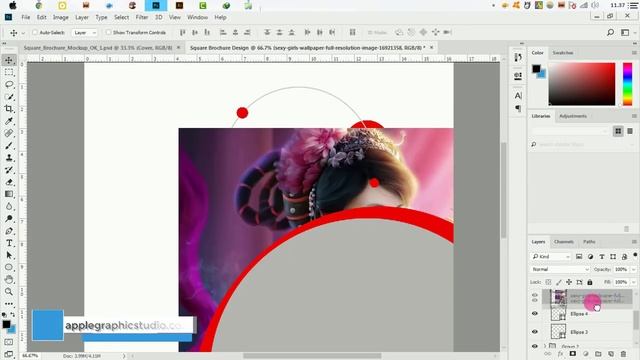Open the Color panel menu

pyautogui.click(x=634, y=53)
